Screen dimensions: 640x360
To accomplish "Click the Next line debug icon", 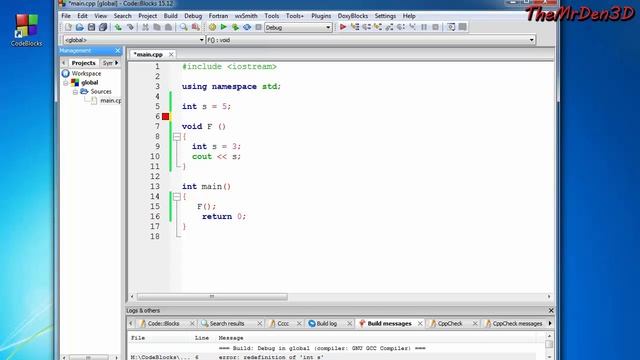I will 366,27.
